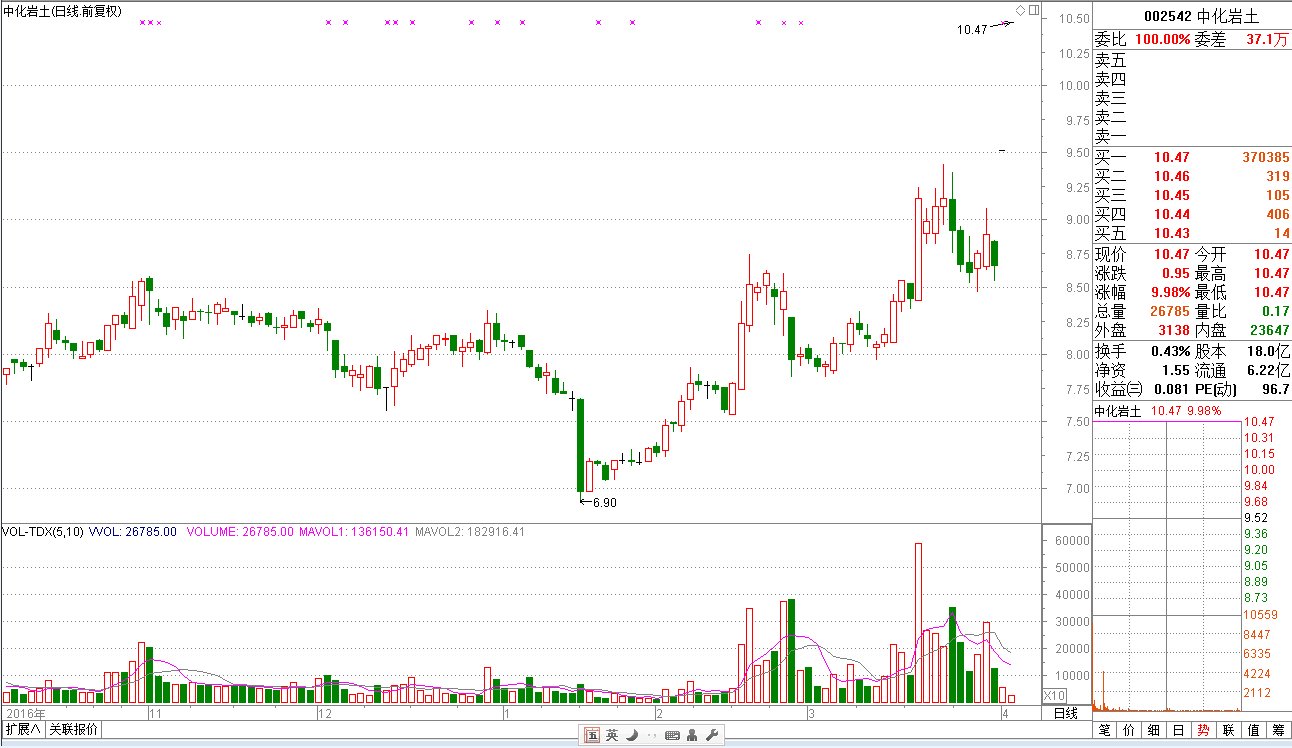
Task: Click the 2016年 date label on time axis
Action: (26, 713)
